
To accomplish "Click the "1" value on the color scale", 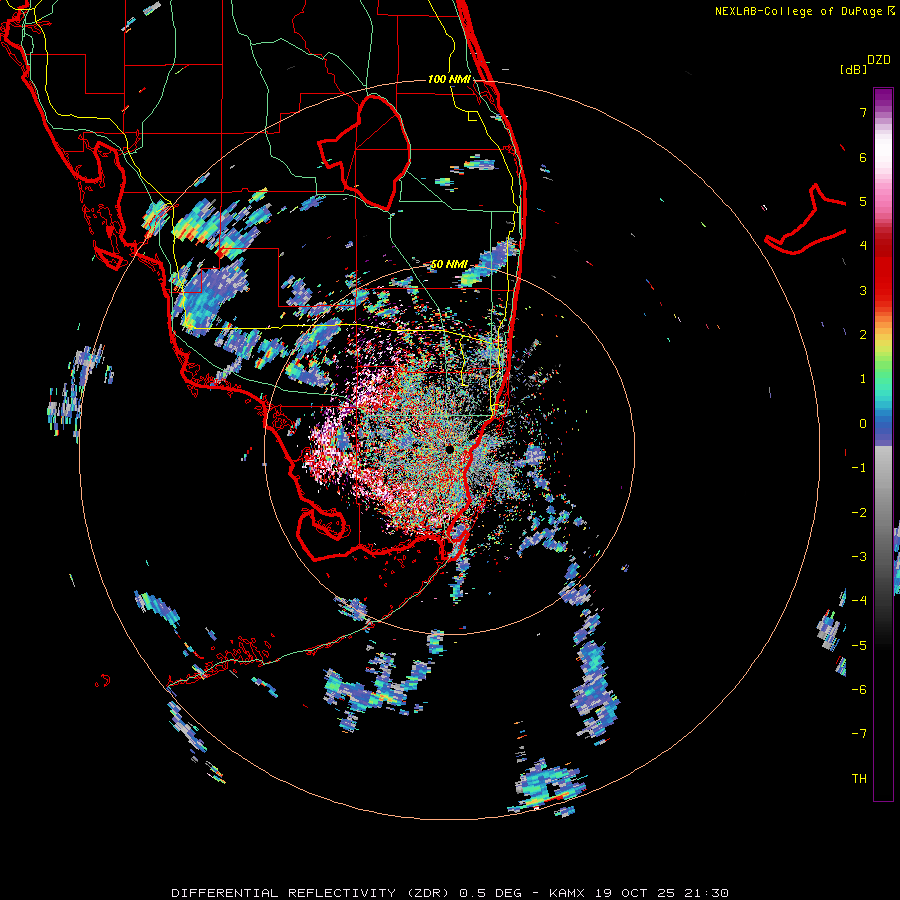I will point(863,379).
